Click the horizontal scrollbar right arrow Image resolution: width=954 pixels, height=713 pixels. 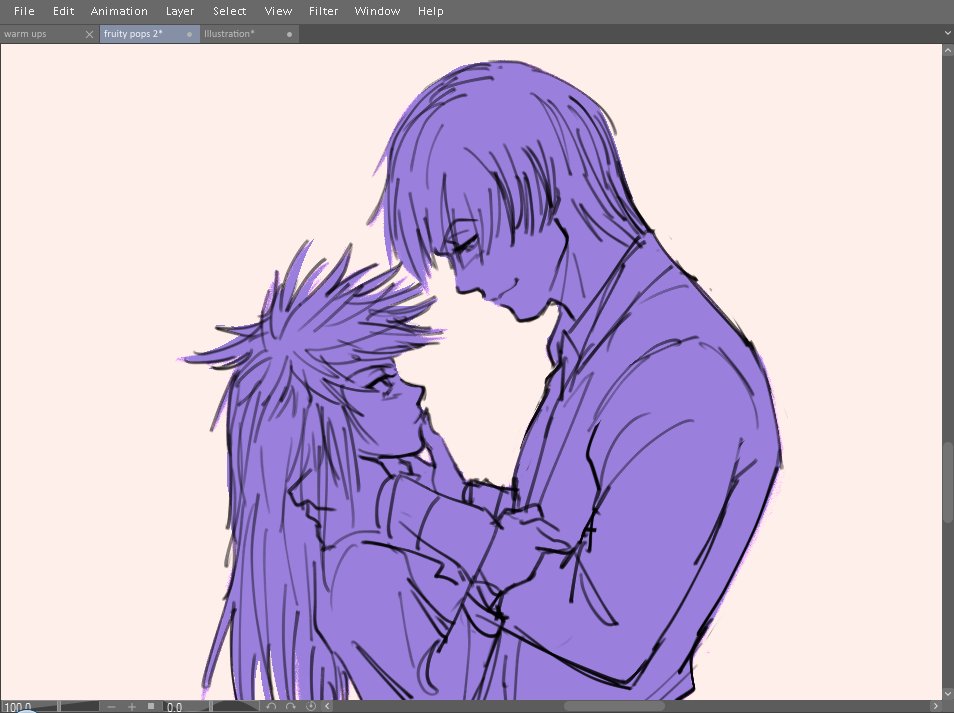click(936, 706)
